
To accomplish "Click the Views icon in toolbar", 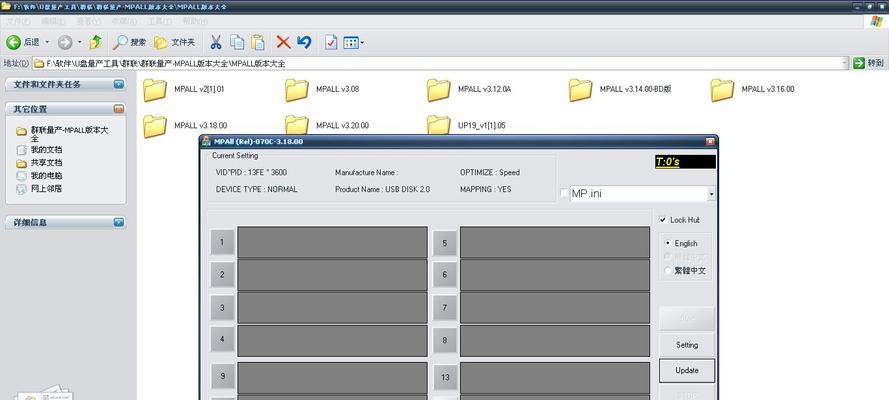I will click(350, 42).
